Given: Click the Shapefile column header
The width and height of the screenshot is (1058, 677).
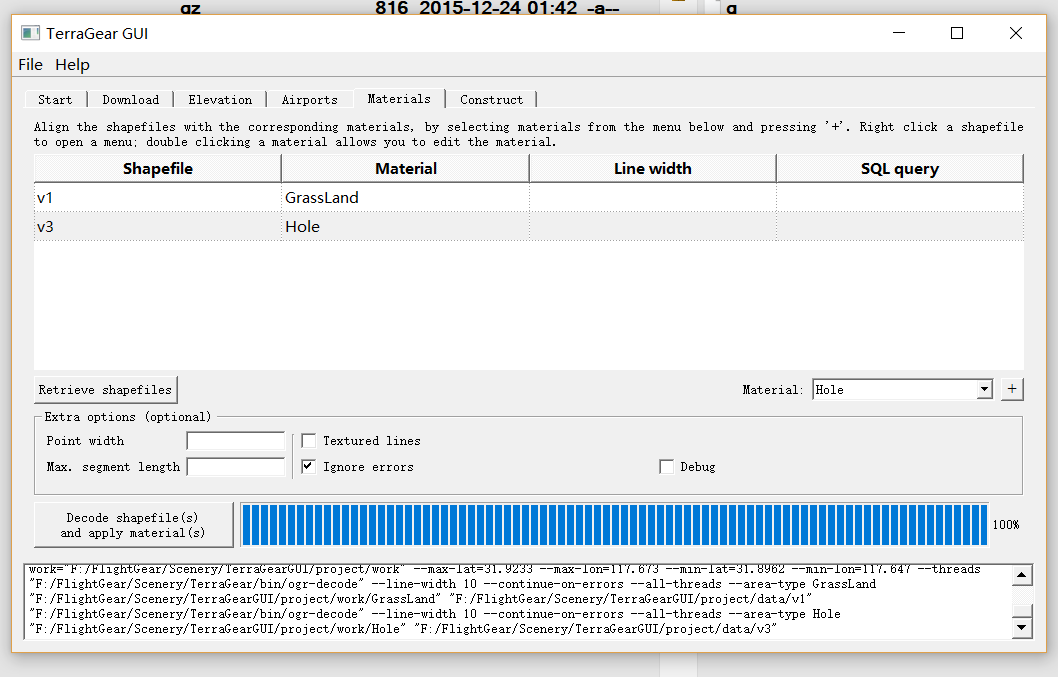Looking at the screenshot, I should [x=158, y=168].
